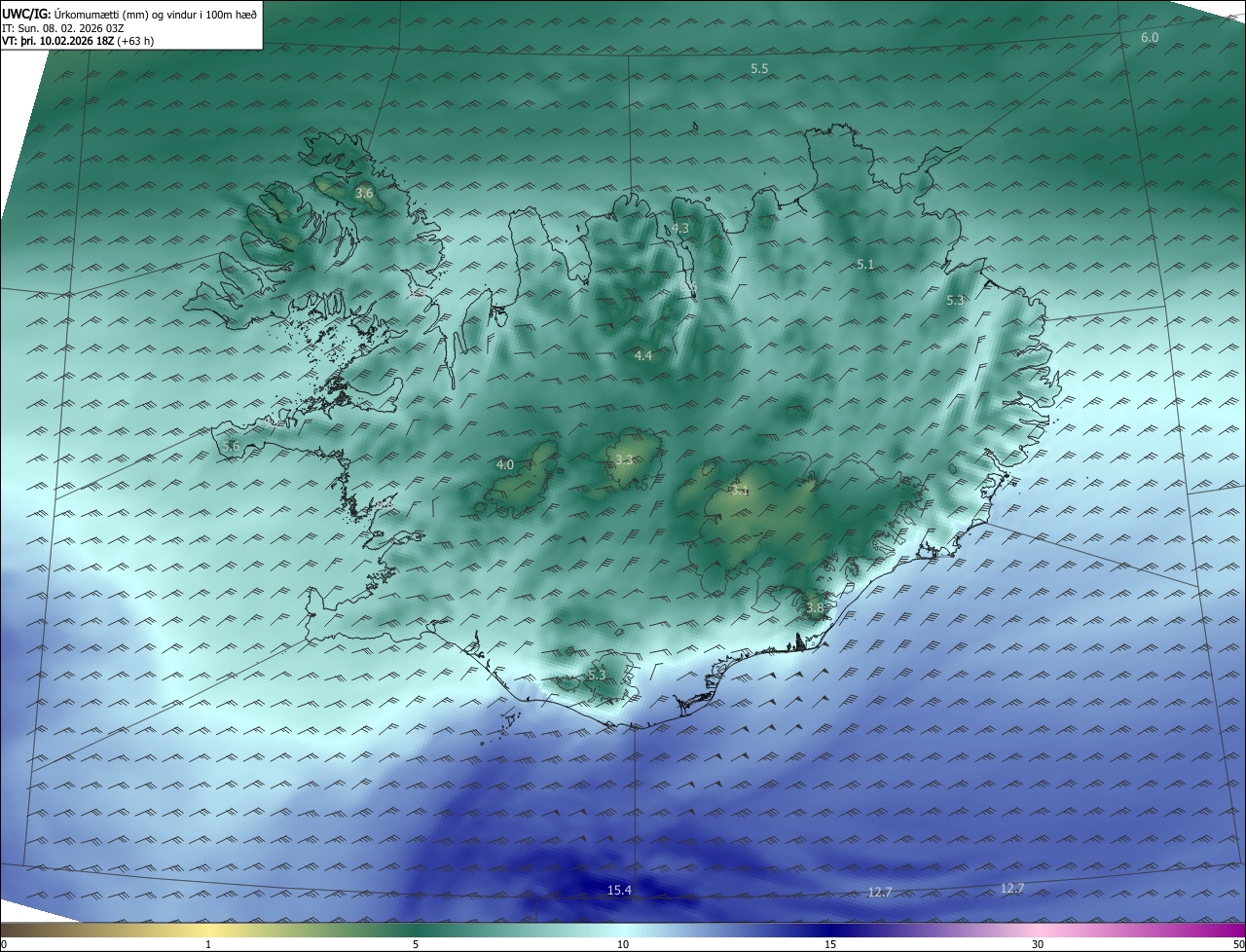Click the 3.8 value label

[x=815, y=607]
